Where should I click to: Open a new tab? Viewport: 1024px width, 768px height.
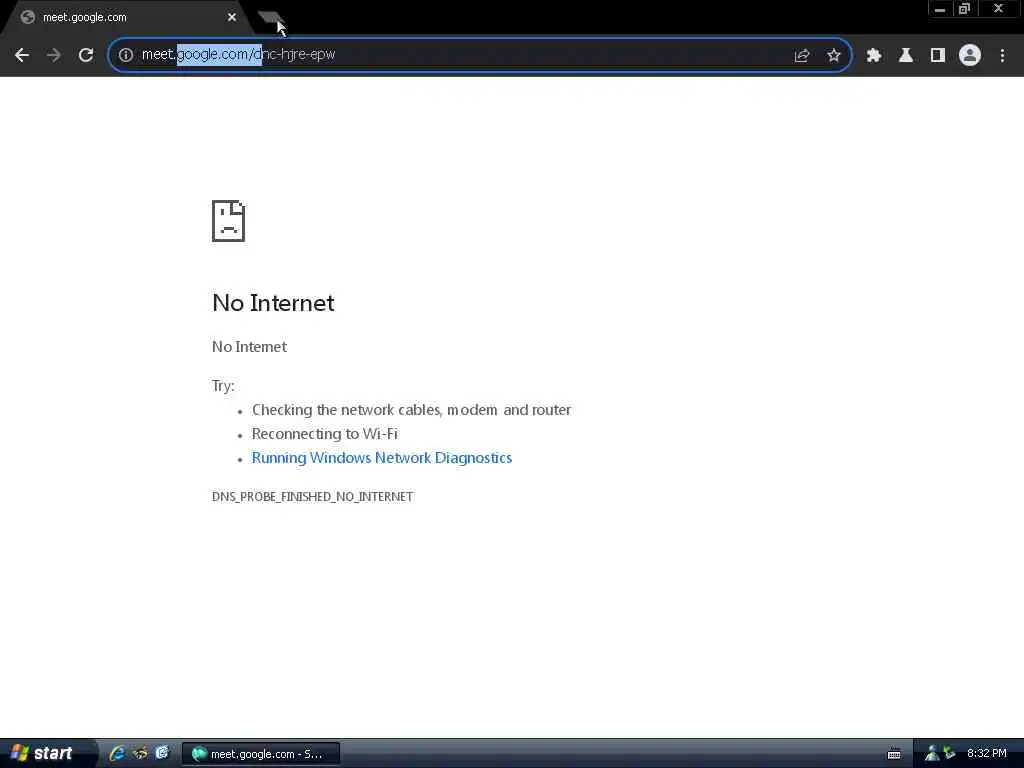point(271,18)
